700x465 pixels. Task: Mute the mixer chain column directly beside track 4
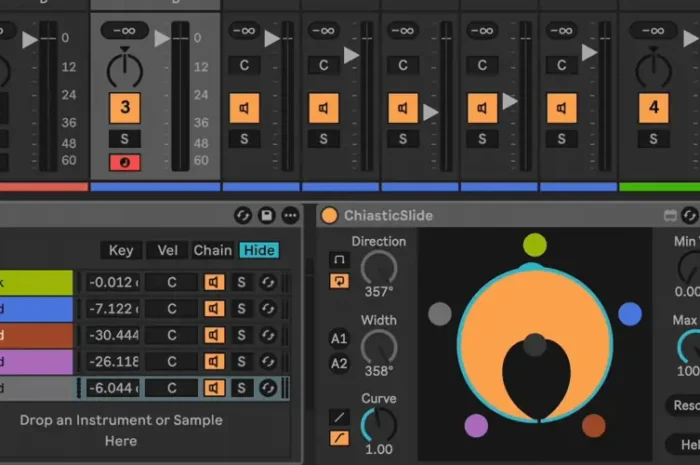[562, 108]
